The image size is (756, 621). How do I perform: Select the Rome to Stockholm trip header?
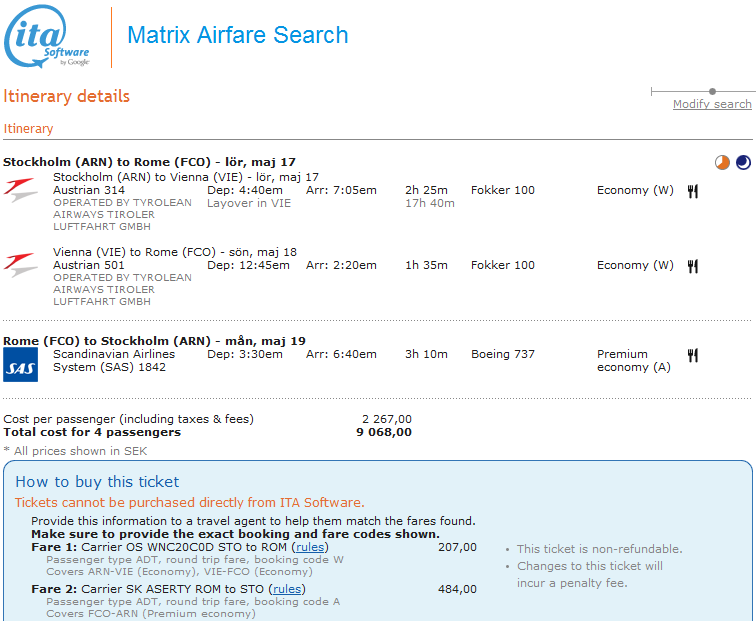[x=153, y=340]
